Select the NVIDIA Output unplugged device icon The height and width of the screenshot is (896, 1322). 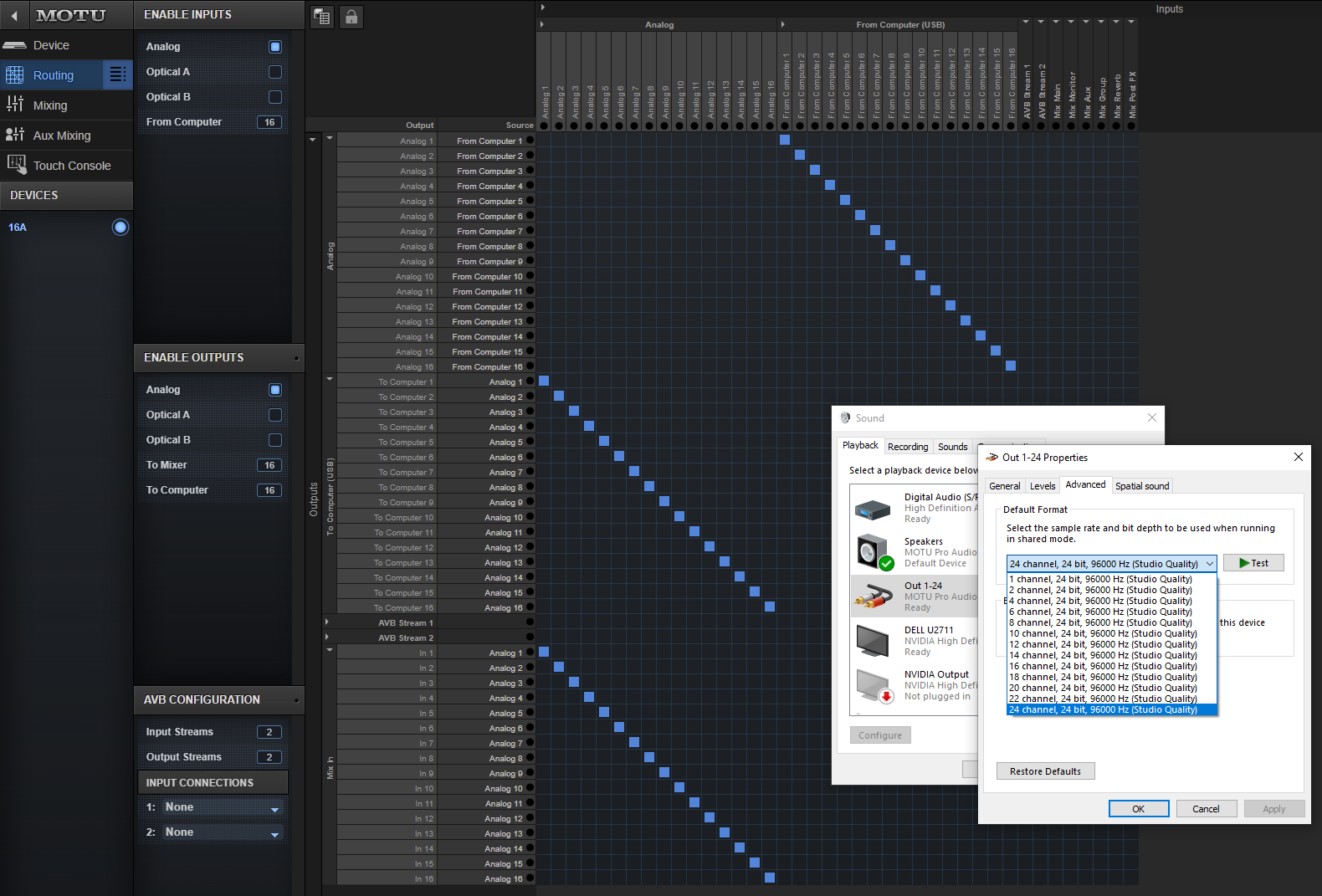[874, 685]
